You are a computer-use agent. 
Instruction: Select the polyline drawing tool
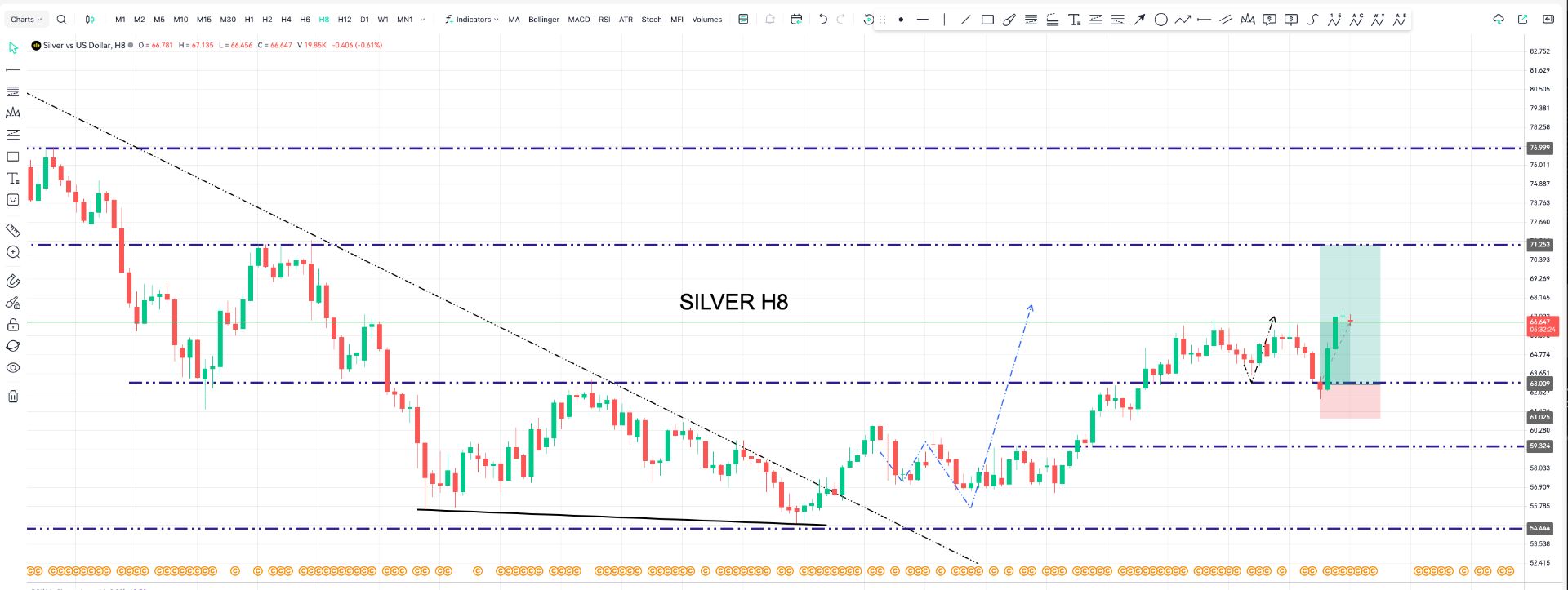[x=1183, y=20]
